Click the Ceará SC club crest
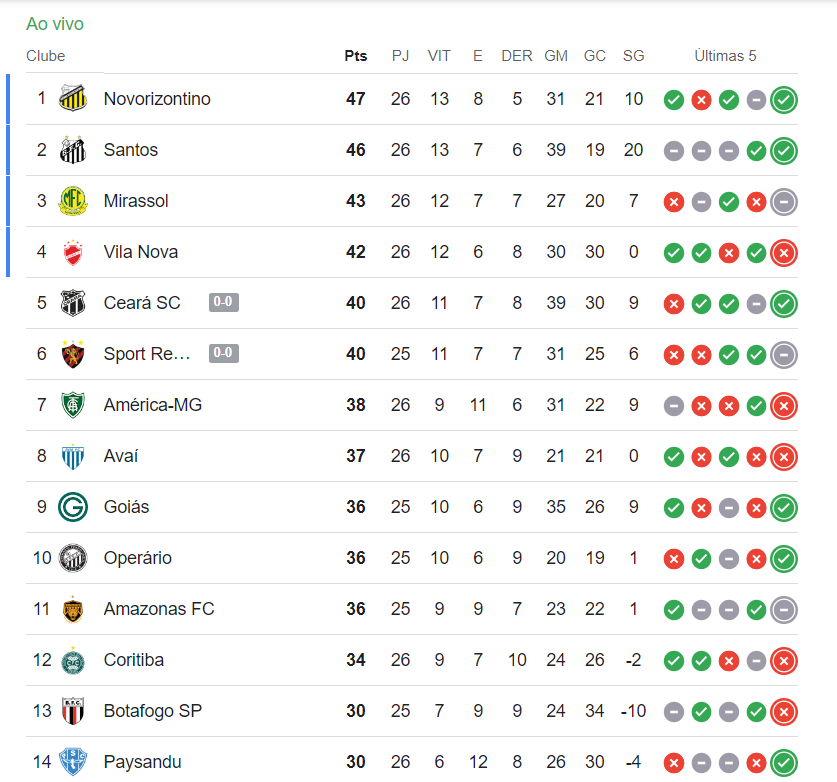The image size is (837, 782). tap(73, 303)
